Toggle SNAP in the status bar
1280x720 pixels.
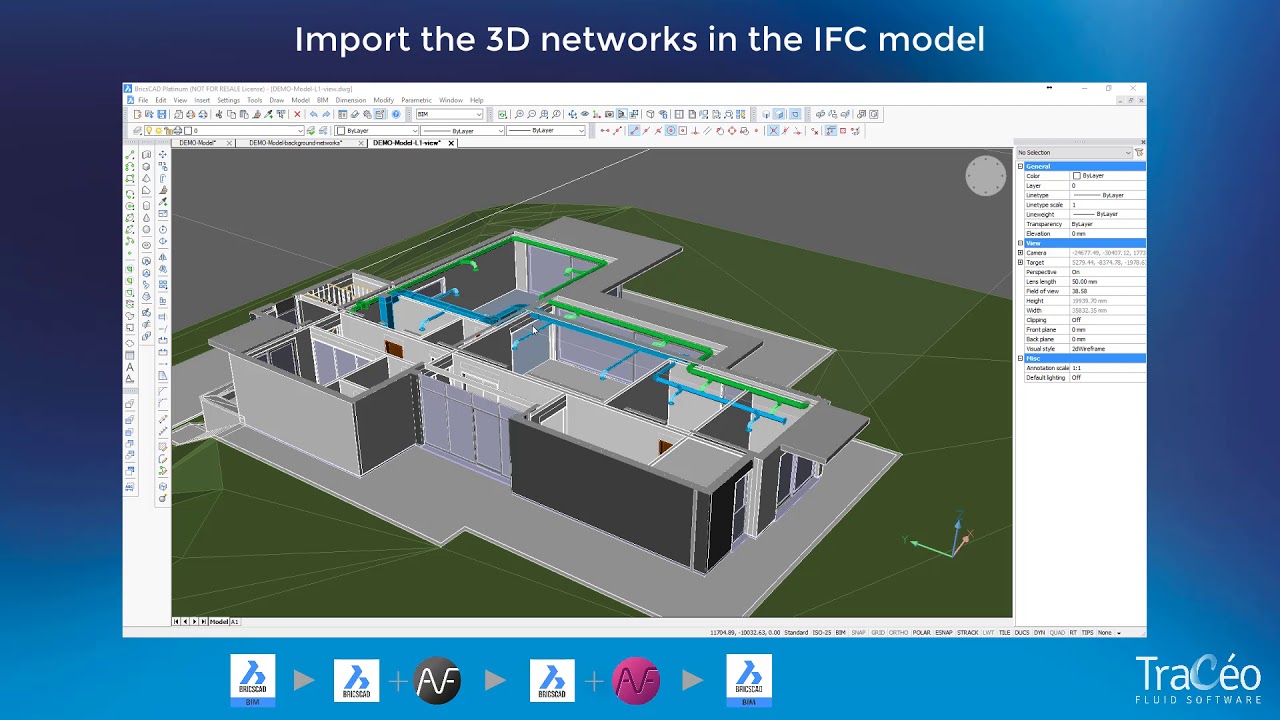click(858, 632)
